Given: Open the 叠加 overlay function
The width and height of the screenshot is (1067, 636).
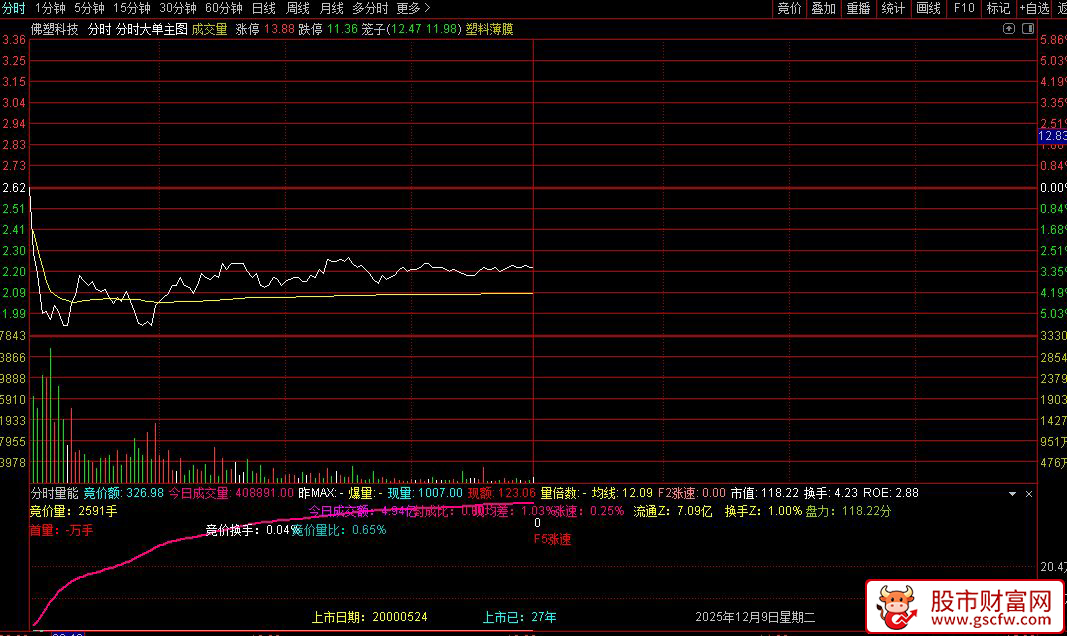Looking at the screenshot, I should 822,8.
